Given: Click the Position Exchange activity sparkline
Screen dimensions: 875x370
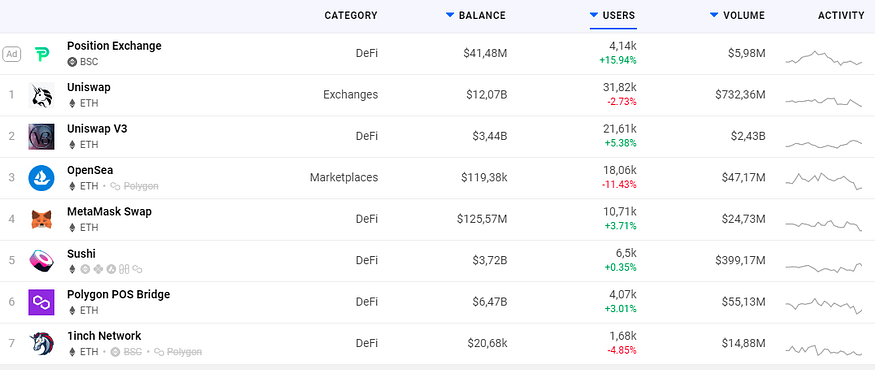Looking at the screenshot, I should pyautogui.click(x=824, y=58).
